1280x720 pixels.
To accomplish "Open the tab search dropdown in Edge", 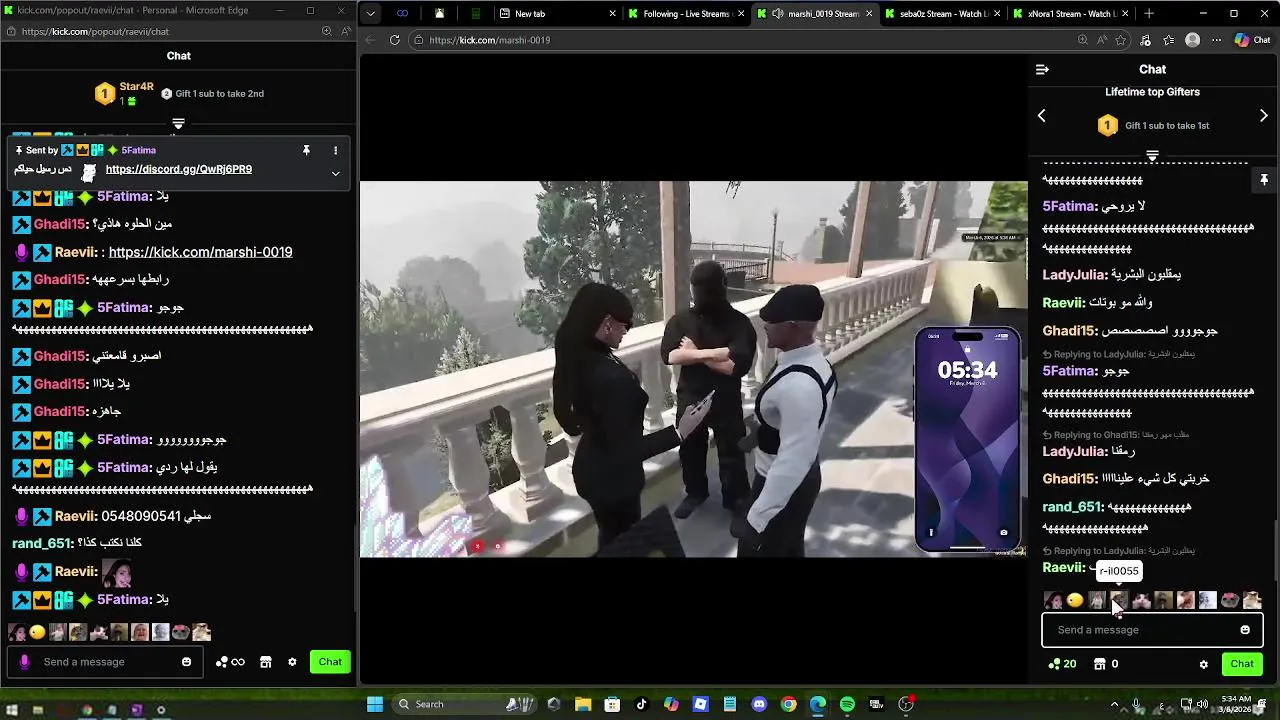I will pyautogui.click(x=371, y=14).
